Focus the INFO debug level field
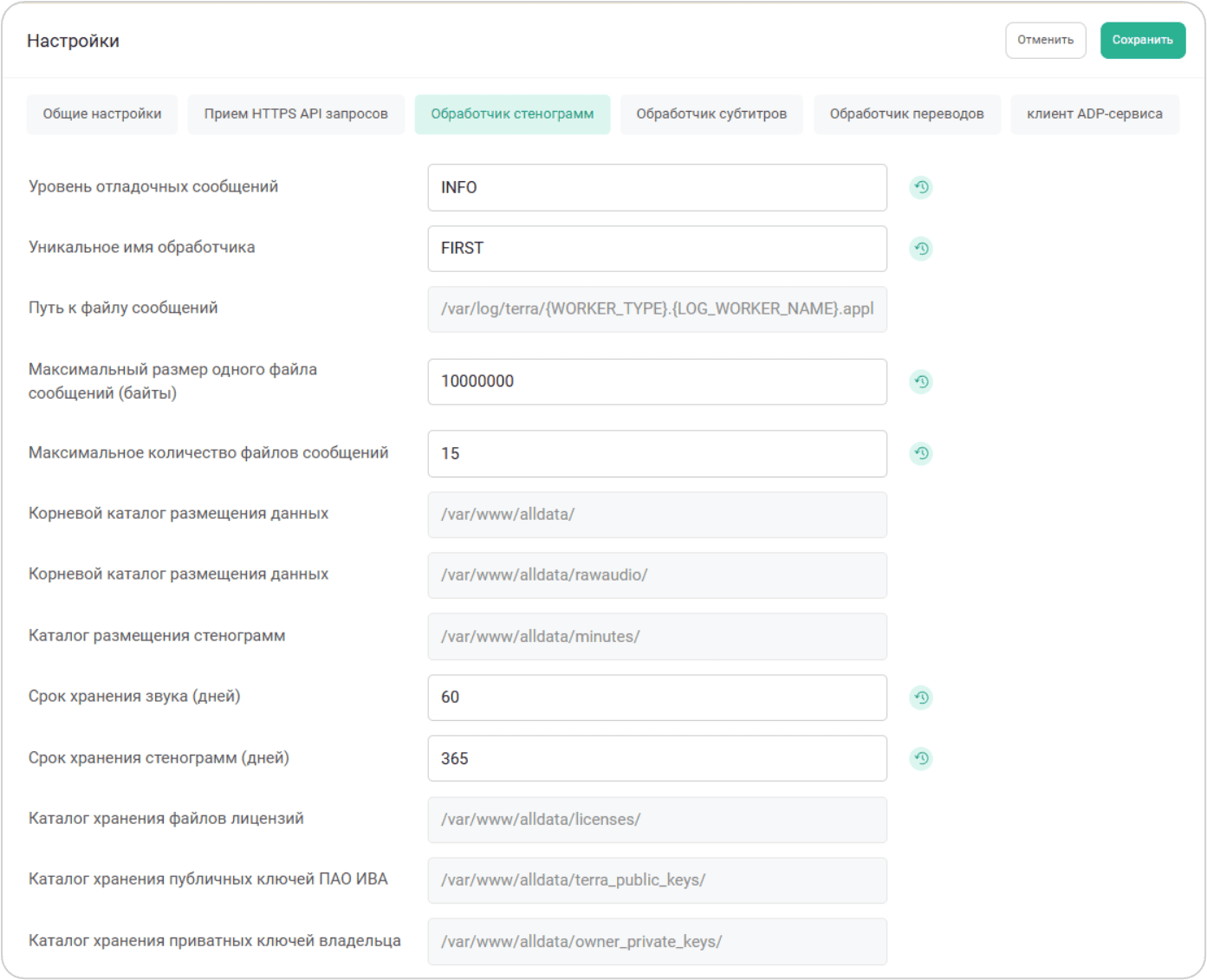This screenshot has height=980, width=1207. click(657, 188)
